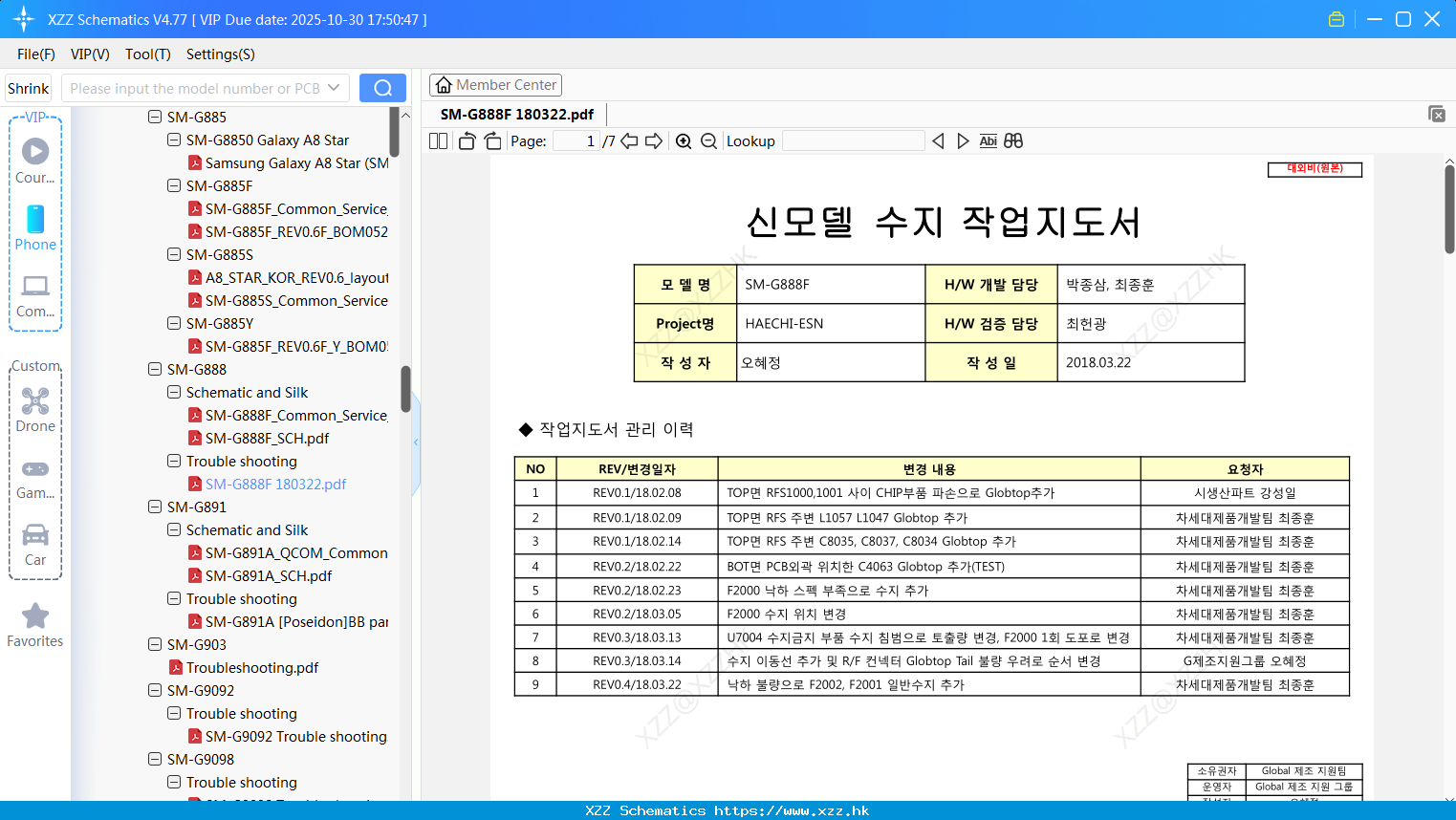Open the Drone category

point(35,410)
